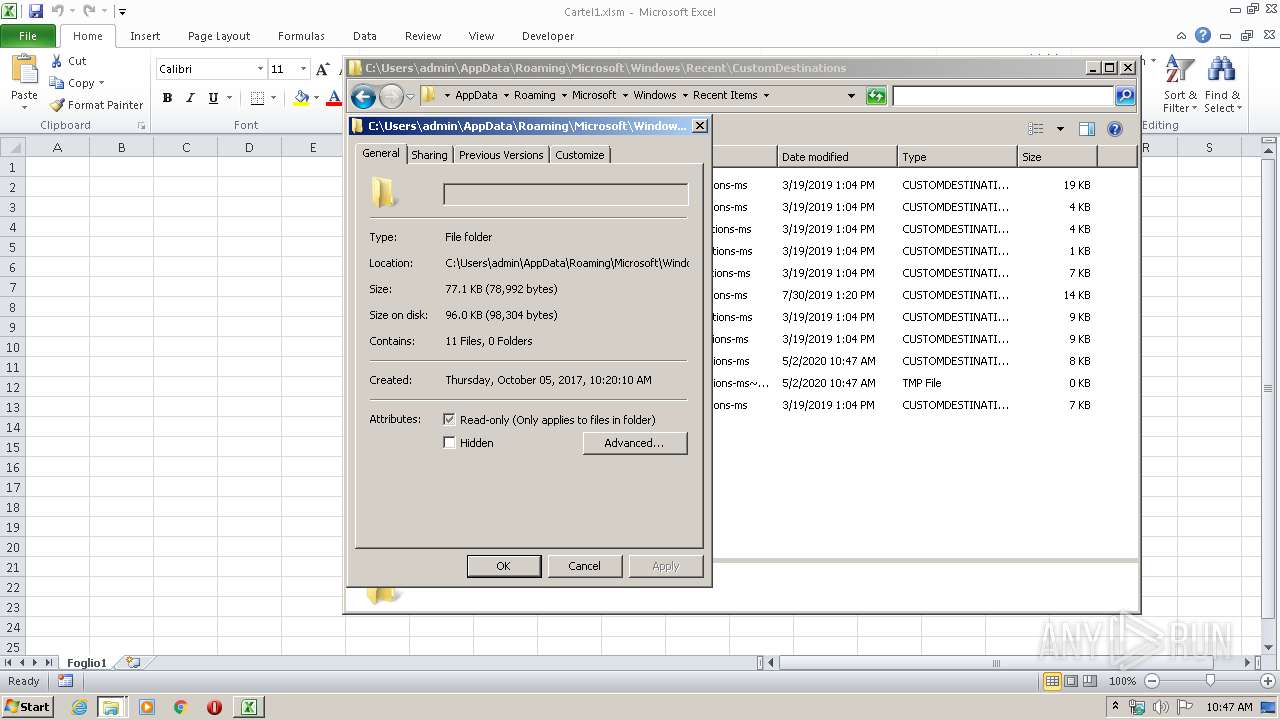This screenshot has width=1280, height=720.
Task: Expand the Underline style dropdown arrow
Action: pos(229,98)
